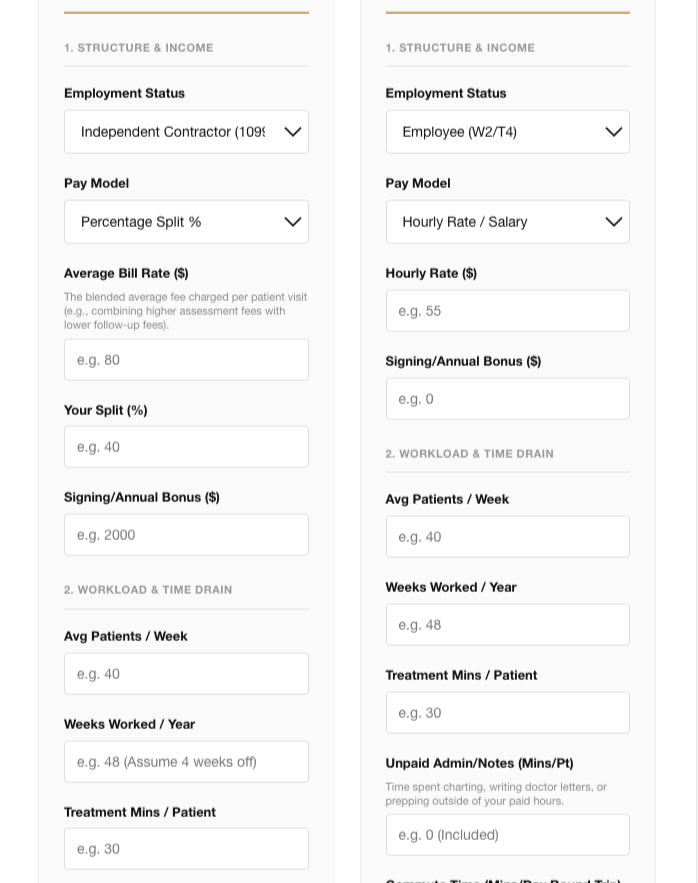
Task: Click chevron arrow on Hourly Rate/Salary select
Action: click(614, 222)
